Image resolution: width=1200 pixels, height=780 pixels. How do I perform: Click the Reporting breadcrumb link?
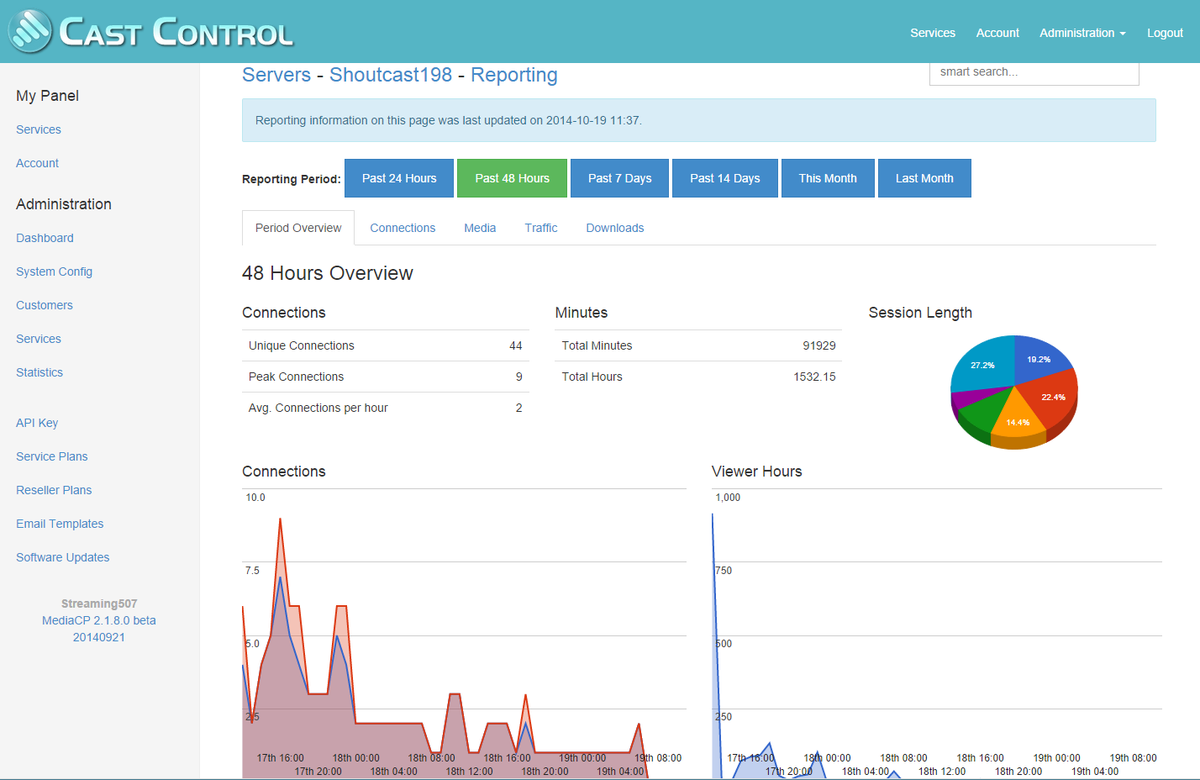[514, 75]
